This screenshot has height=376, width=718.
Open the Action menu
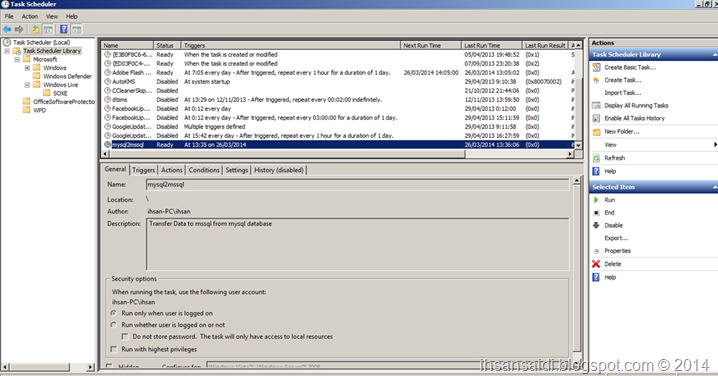(30, 16)
